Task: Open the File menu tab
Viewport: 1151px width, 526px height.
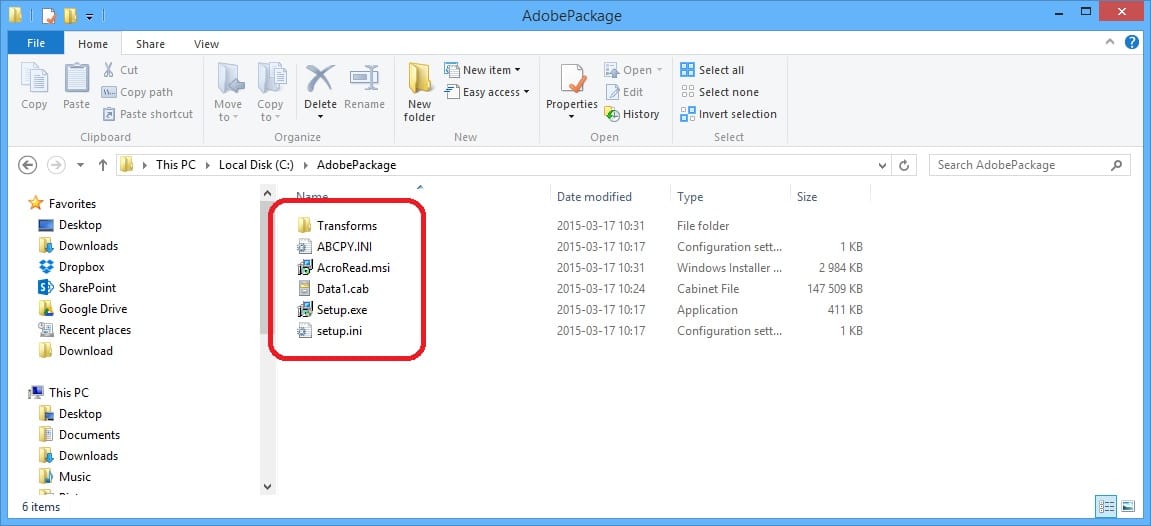Action: tap(36, 43)
